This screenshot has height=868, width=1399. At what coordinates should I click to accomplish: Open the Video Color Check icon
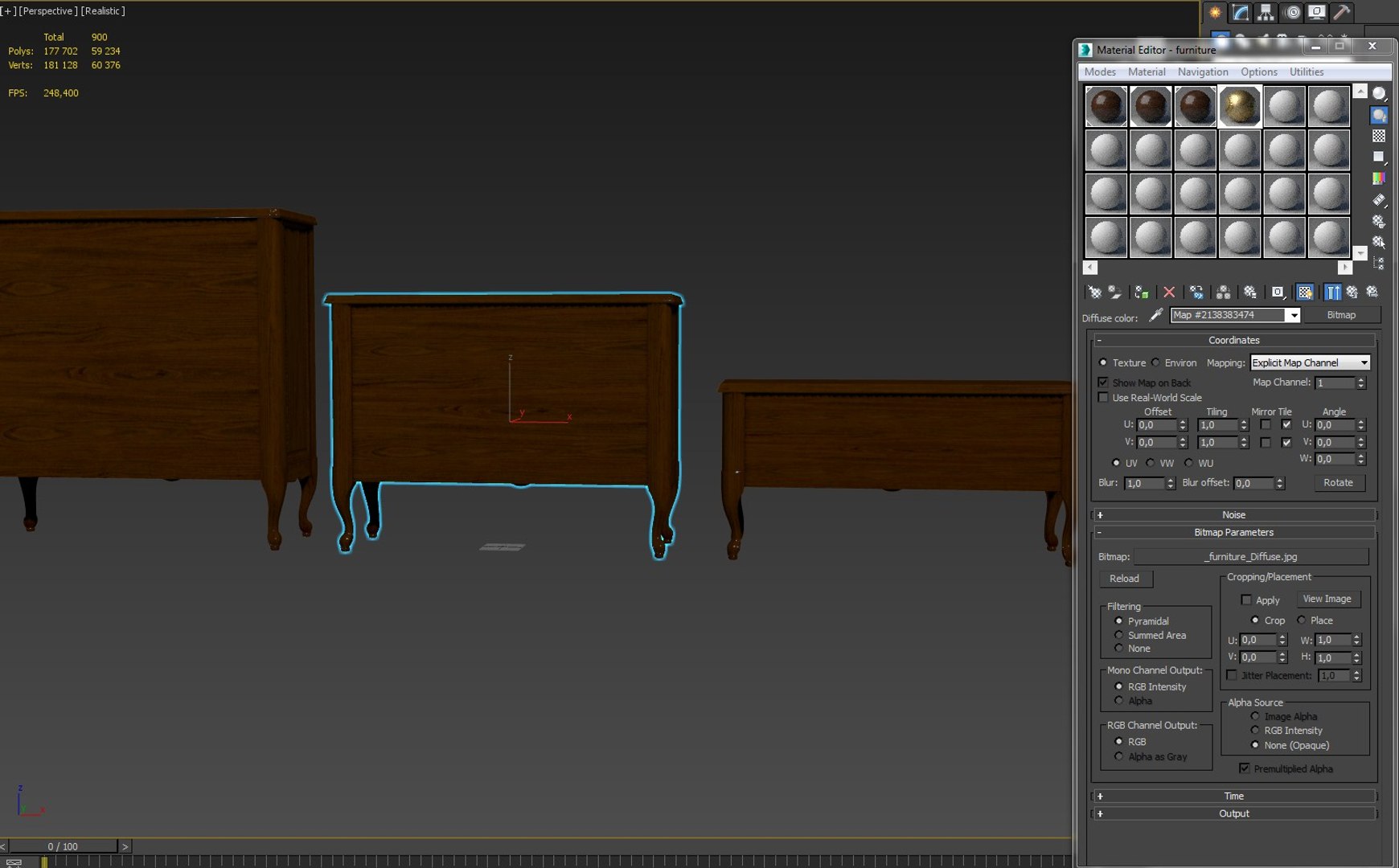click(1379, 178)
